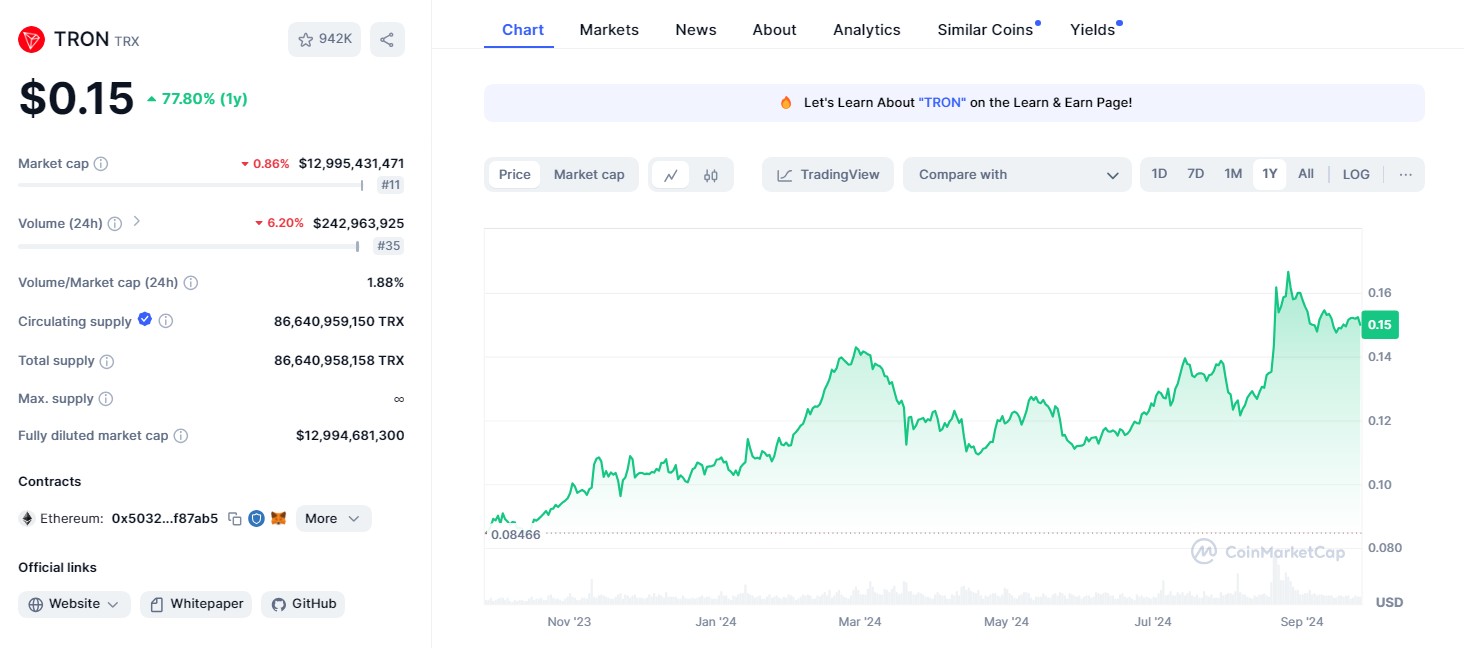Open the Compare with dropdown
This screenshot has width=1464, height=648.
pyautogui.click(x=1017, y=174)
